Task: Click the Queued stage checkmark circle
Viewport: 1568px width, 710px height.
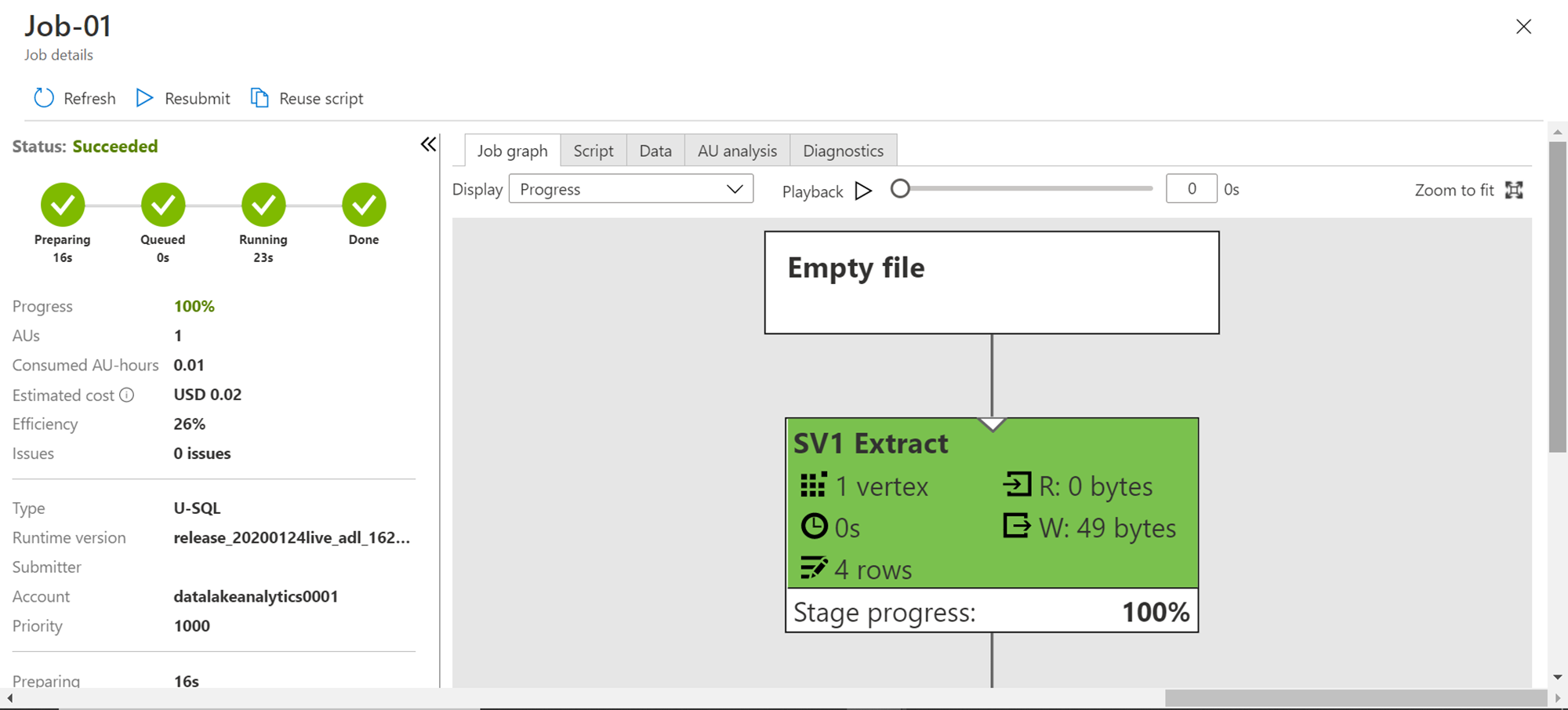Action: coord(163,205)
